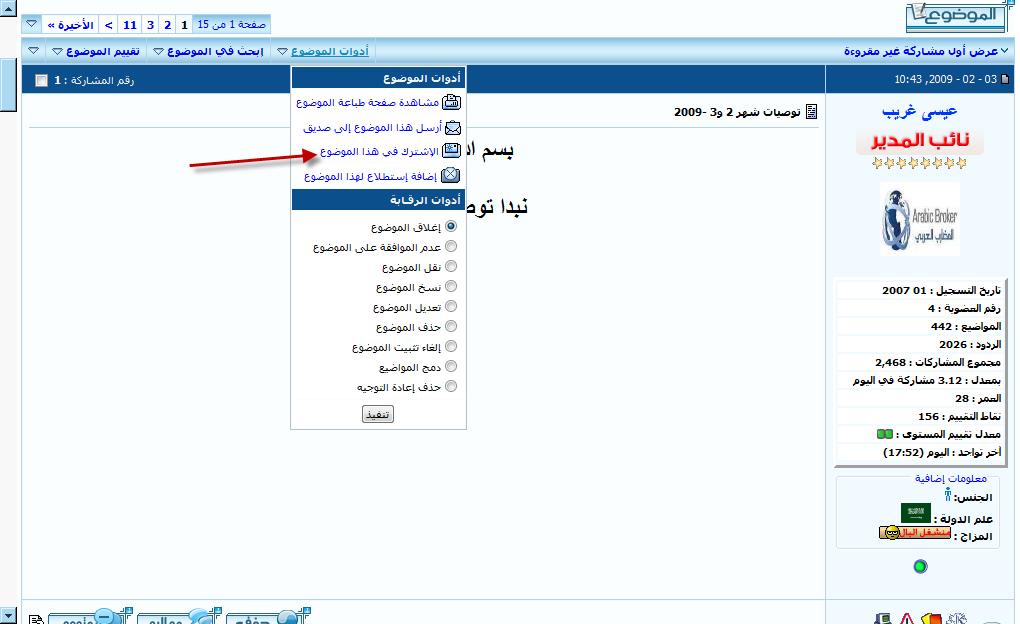Select the دمج المواضيع radio option
This screenshot has width=1020, height=624.
coord(451,367)
